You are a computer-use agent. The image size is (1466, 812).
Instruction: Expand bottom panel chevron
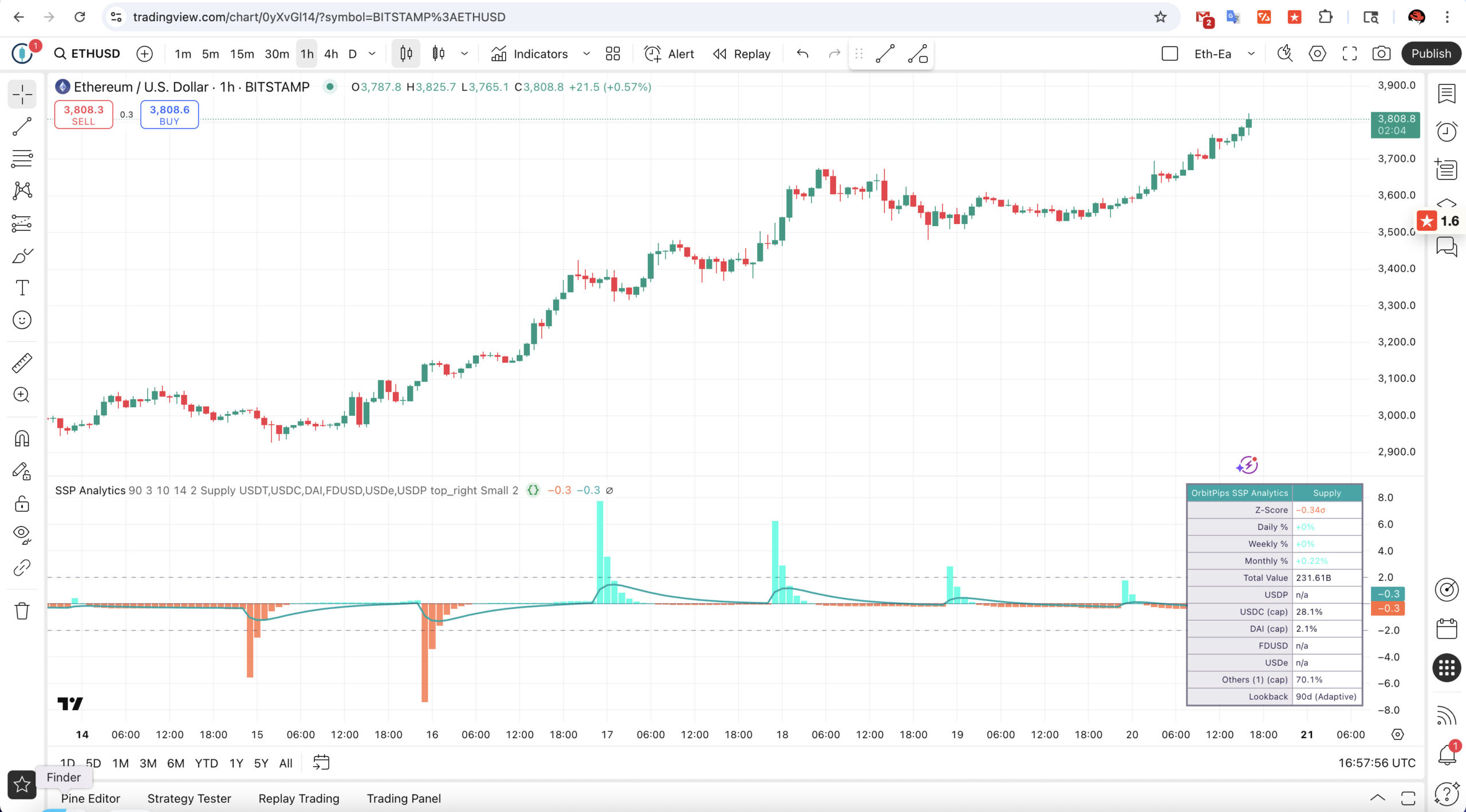pos(1377,798)
